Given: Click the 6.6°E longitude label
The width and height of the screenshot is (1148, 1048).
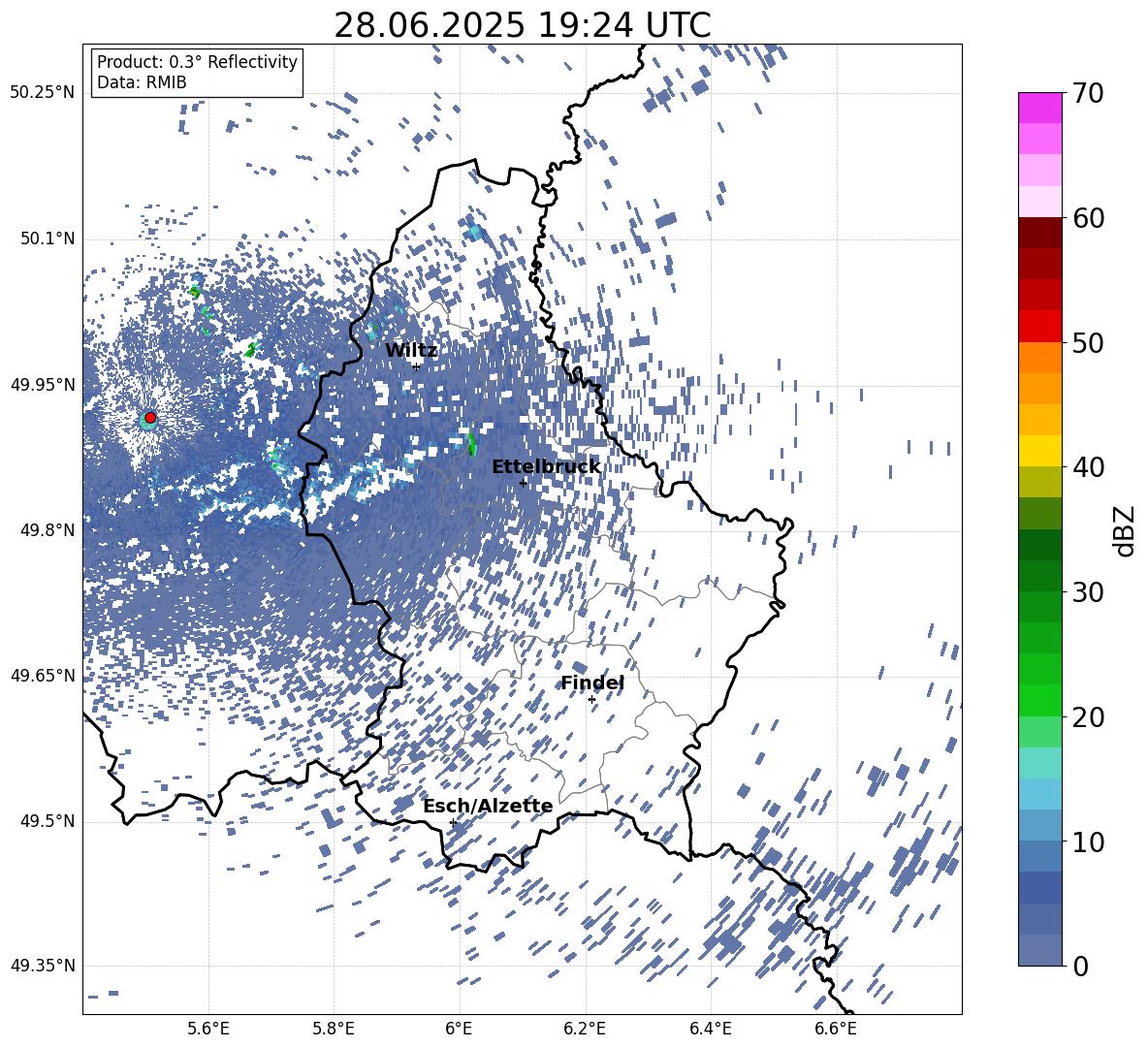Looking at the screenshot, I should (836, 1029).
